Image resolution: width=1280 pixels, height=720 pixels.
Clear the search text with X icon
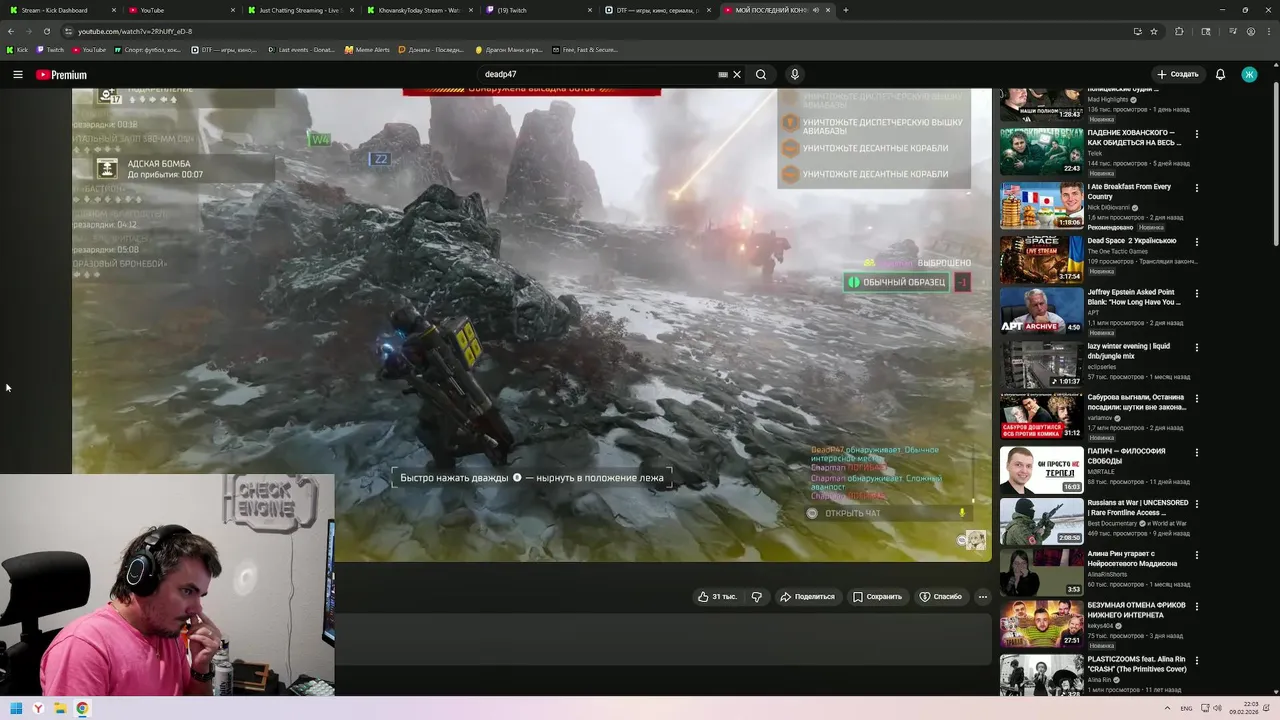[x=737, y=75]
